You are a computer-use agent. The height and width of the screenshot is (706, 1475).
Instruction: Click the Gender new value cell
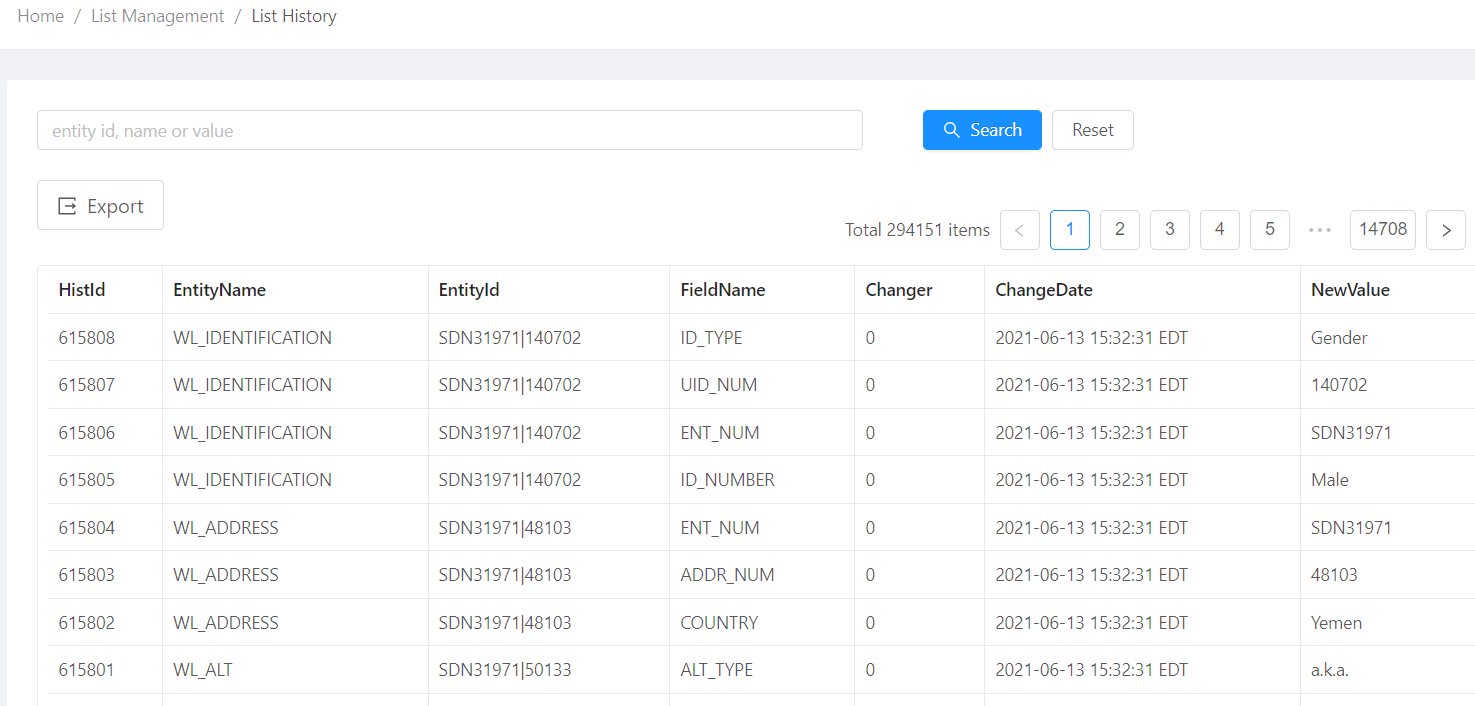coord(1387,338)
